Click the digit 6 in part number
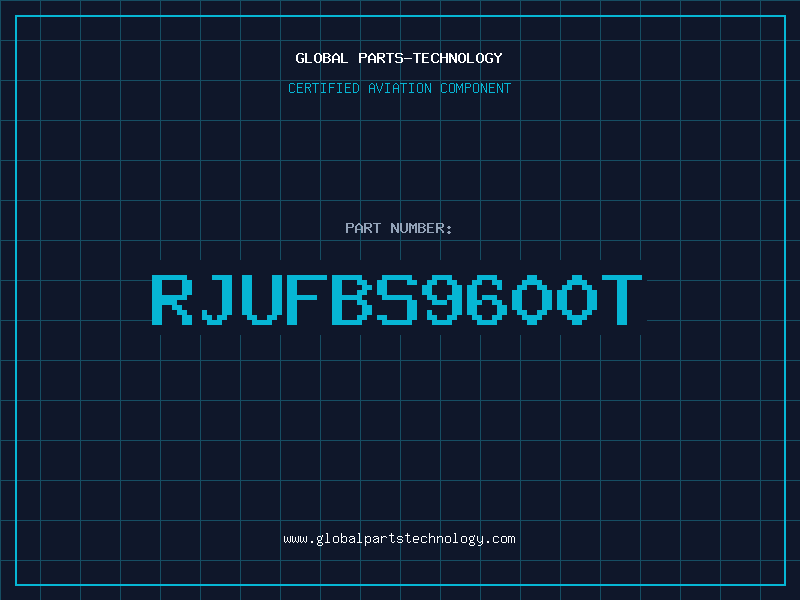 point(487,299)
